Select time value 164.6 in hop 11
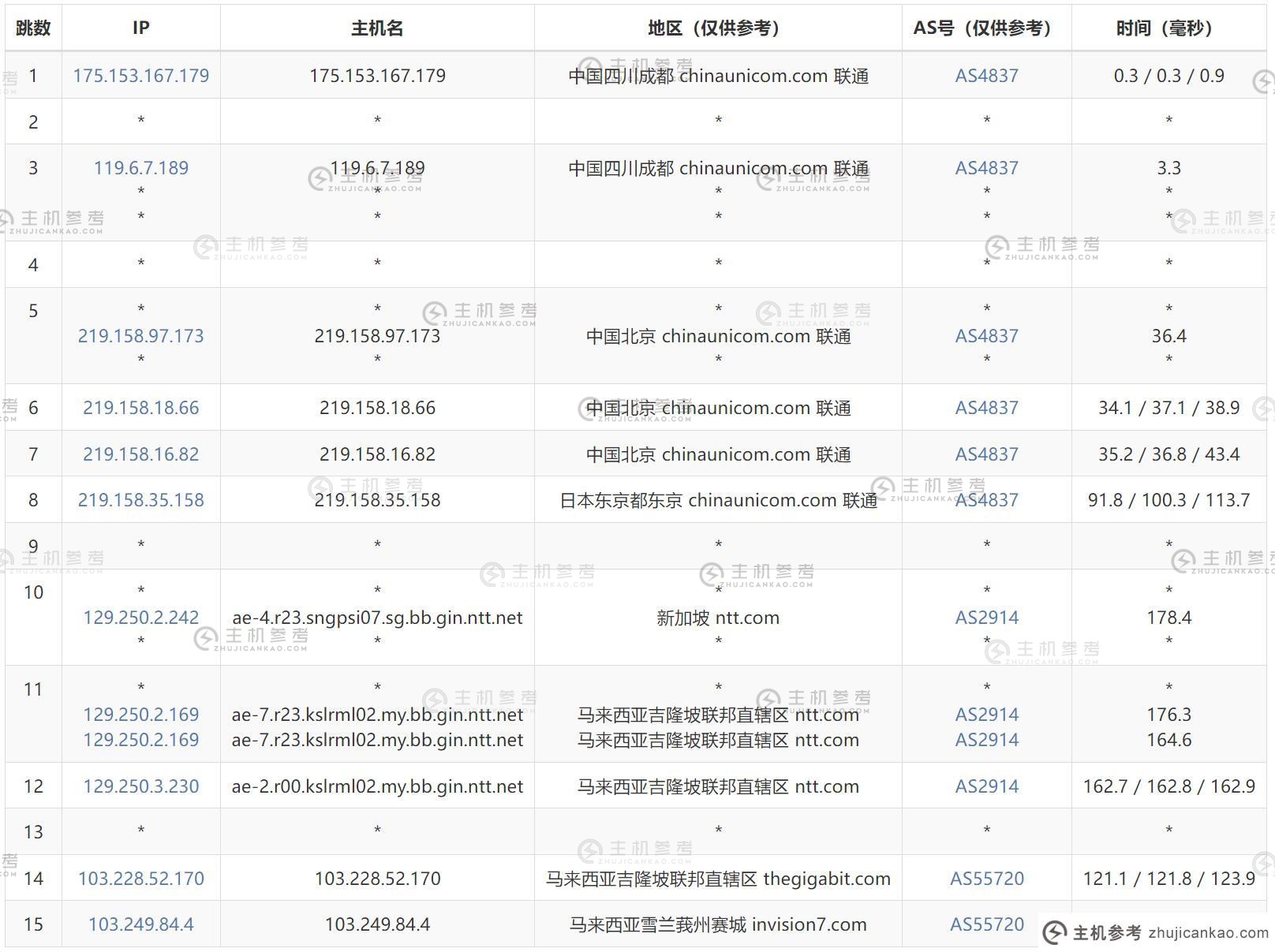 click(1168, 740)
